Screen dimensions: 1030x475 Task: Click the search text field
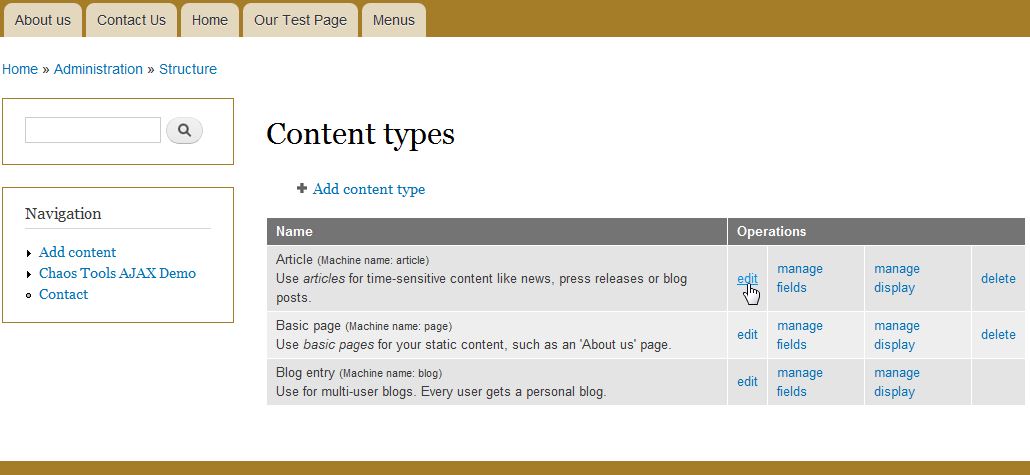coord(93,130)
